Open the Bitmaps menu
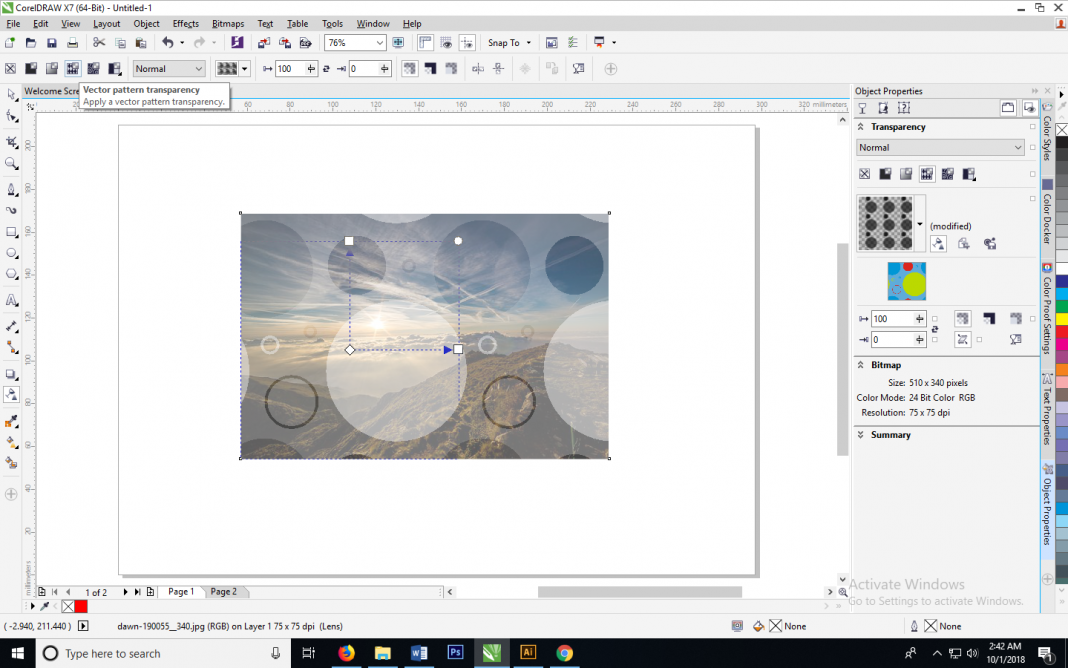Viewport: 1068px width, 668px height. click(x=228, y=23)
